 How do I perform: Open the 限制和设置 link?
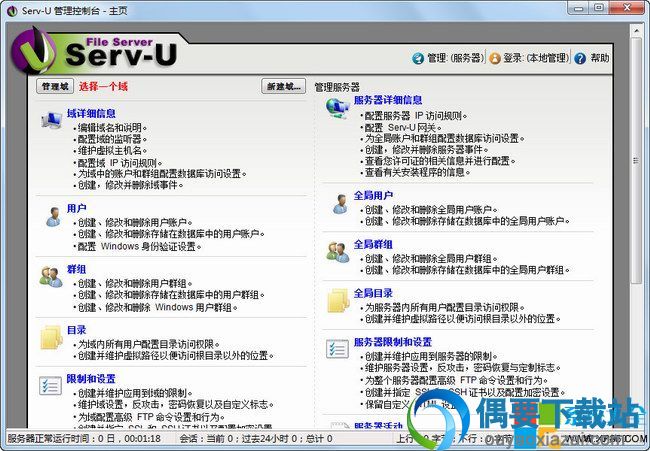point(91,378)
